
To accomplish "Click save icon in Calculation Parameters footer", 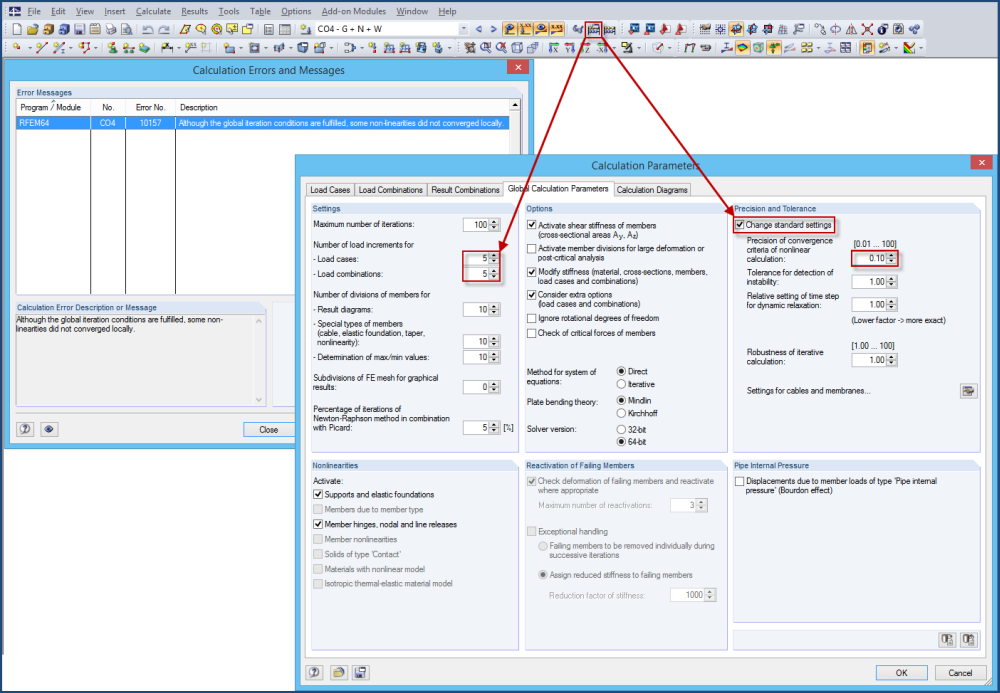I will coord(360,672).
